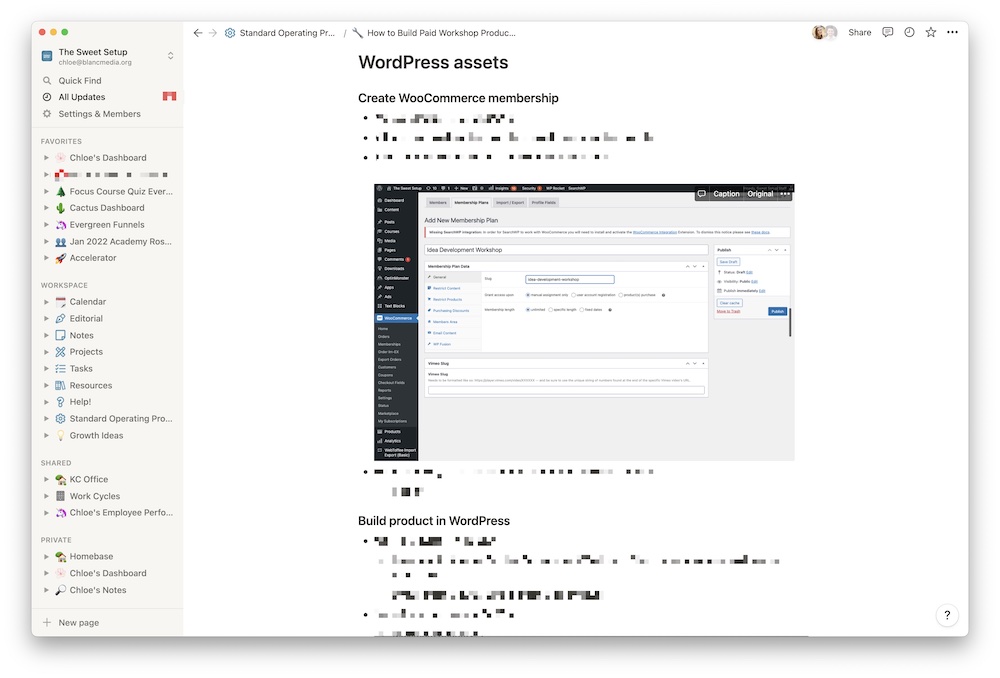Click Caption on the embedded image

coord(726,194)
